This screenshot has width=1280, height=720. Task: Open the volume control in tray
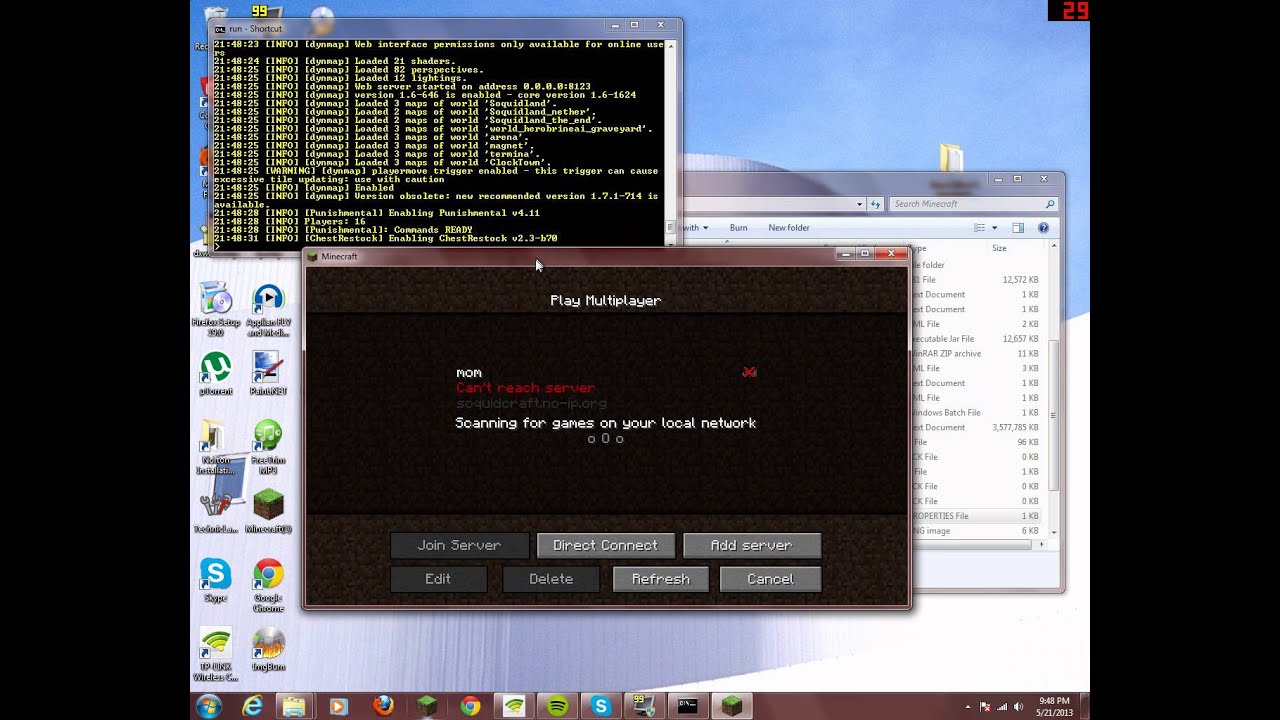click(x=1020, y=707)
